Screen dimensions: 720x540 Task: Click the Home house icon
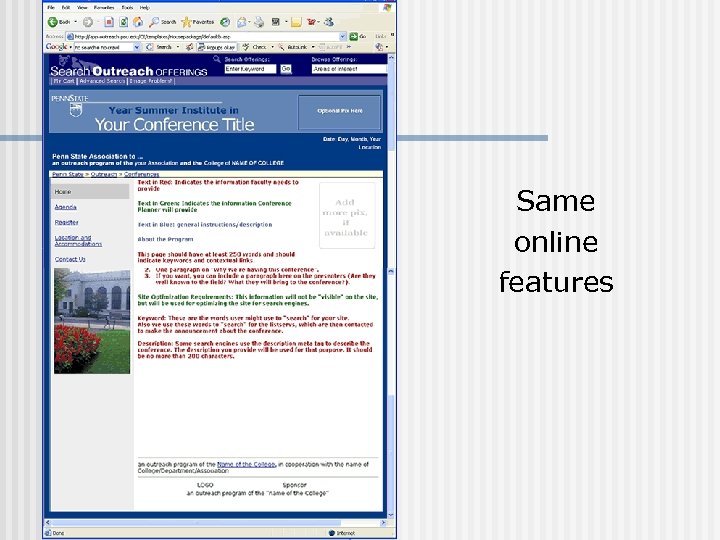[x=138, y=22]
